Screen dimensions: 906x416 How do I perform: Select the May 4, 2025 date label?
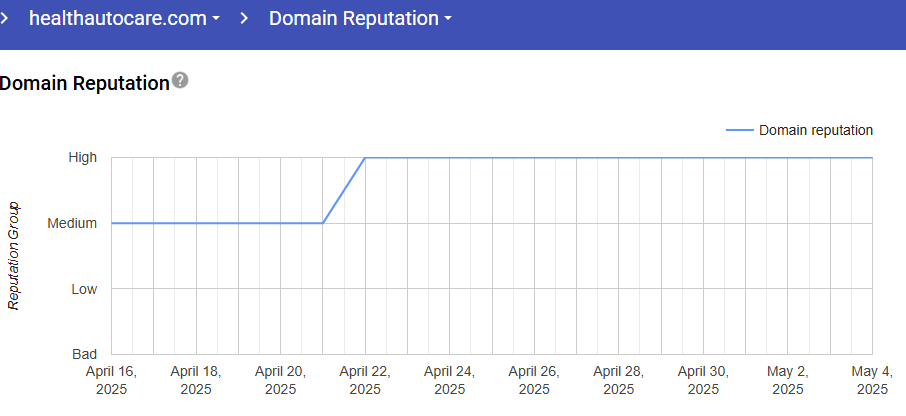click(871, 379)
